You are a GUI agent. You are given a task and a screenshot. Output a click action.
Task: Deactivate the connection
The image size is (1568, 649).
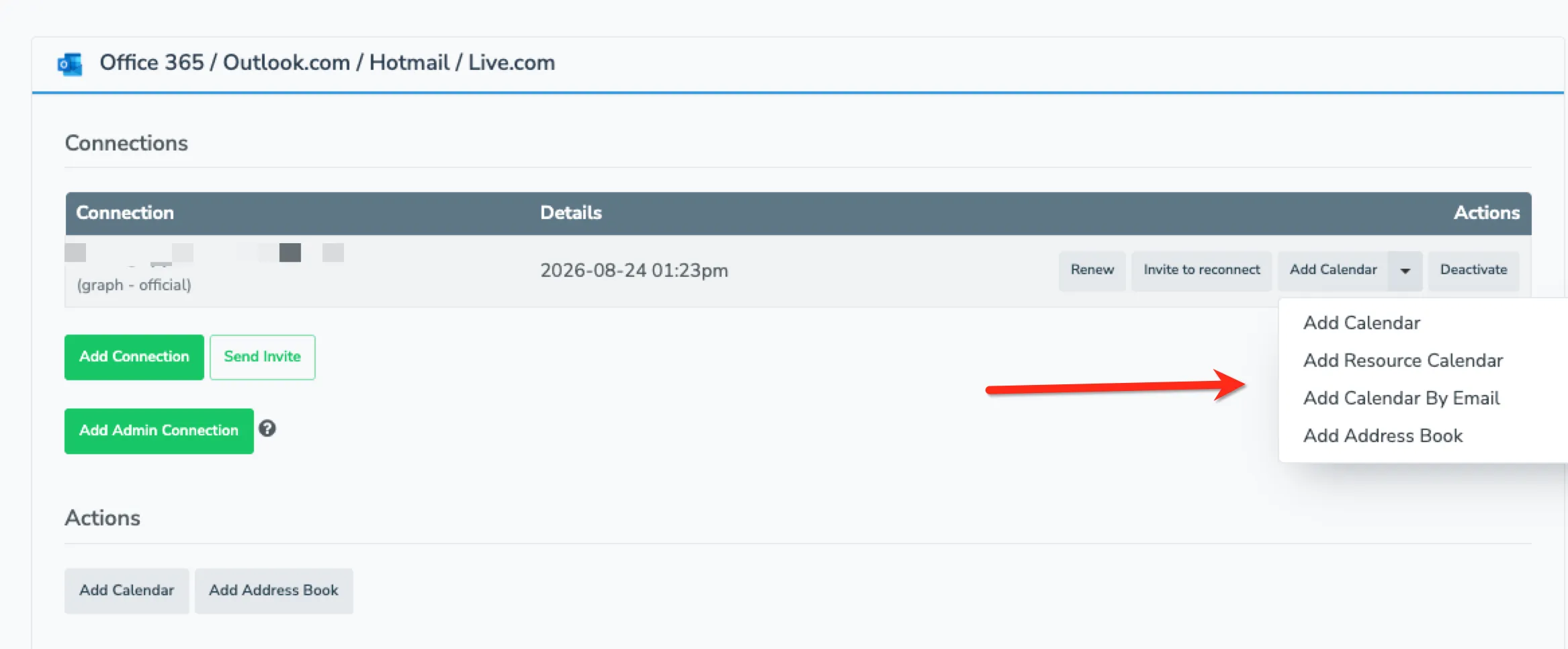click(x=1474, y=271)
